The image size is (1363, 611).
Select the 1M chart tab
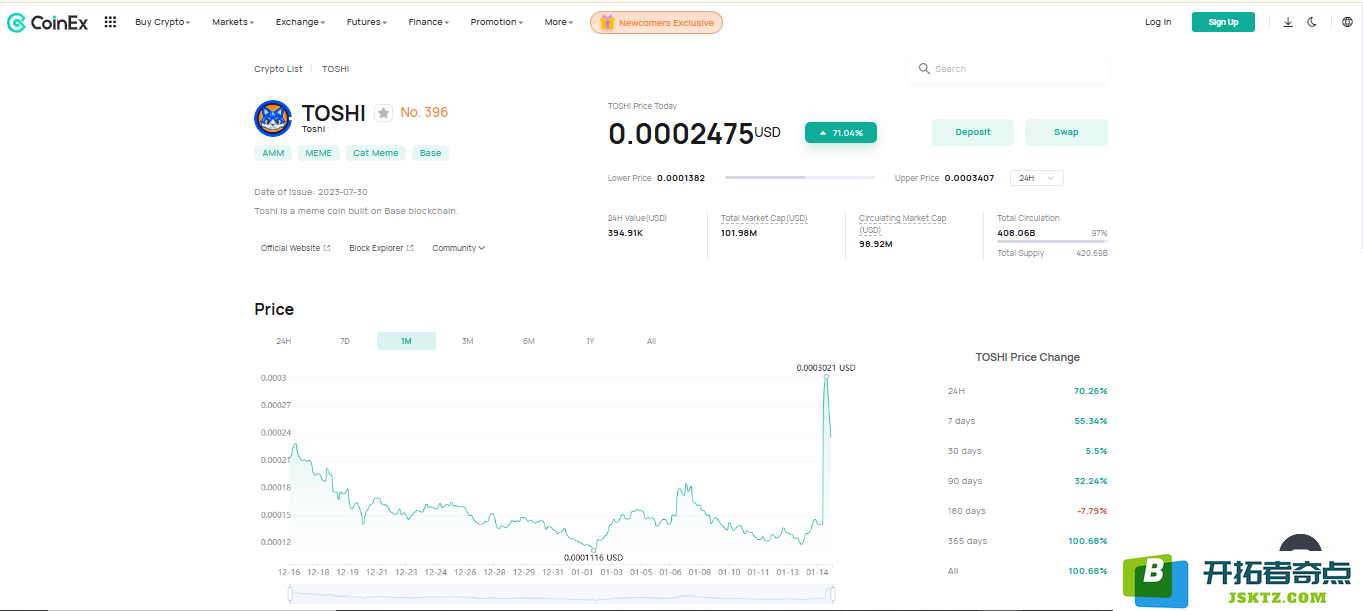pos(406,341)
